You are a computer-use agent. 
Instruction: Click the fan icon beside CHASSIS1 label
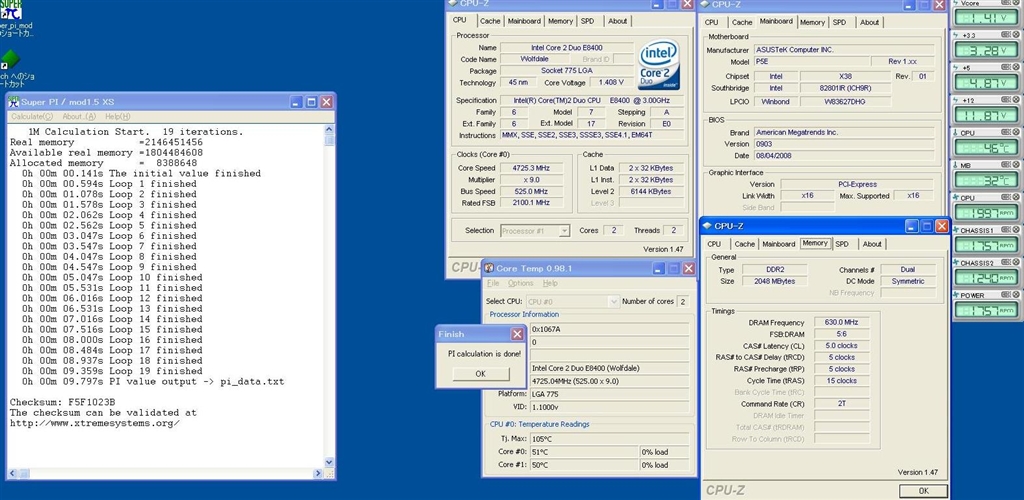(x=957, y=230)
